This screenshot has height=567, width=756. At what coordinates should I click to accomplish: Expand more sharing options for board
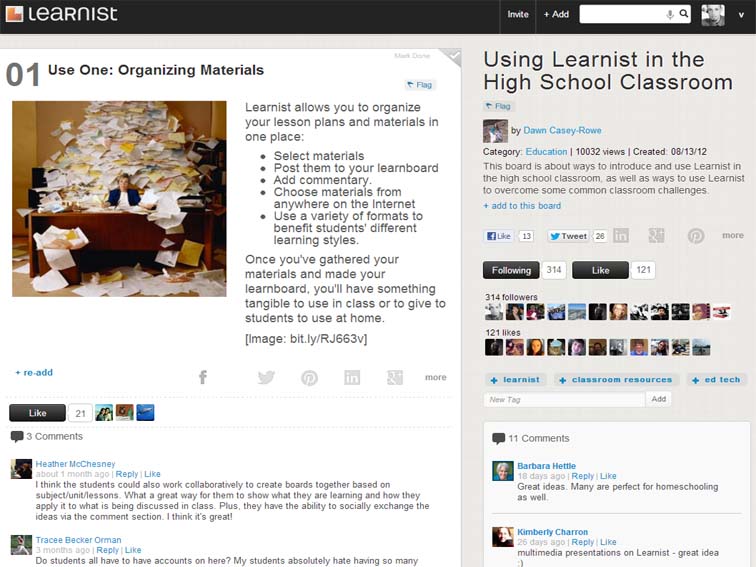point(733,236)
